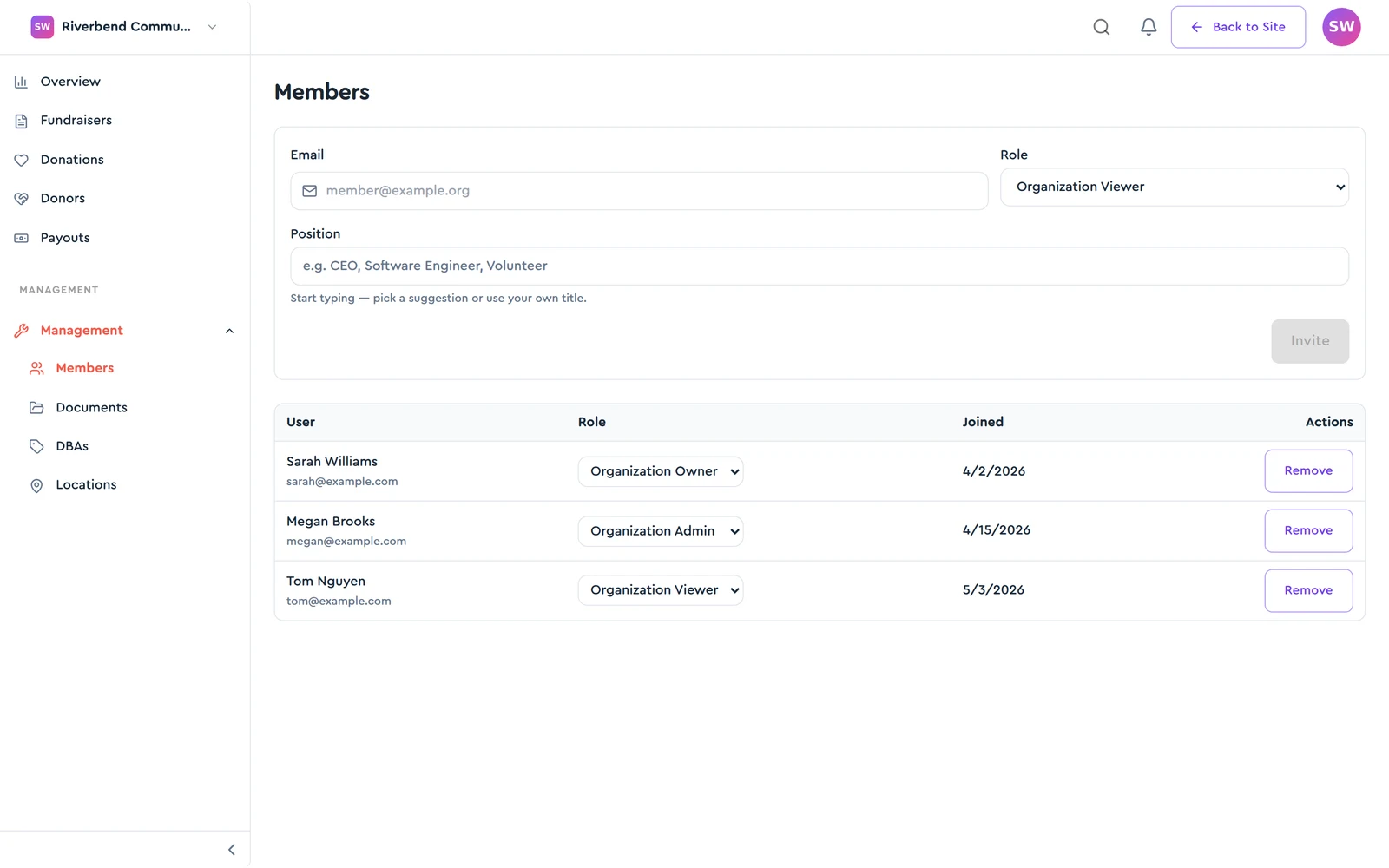The image size is (1389, 868).
Task: Click the Megan Brooks name
Action: point(331,522)
